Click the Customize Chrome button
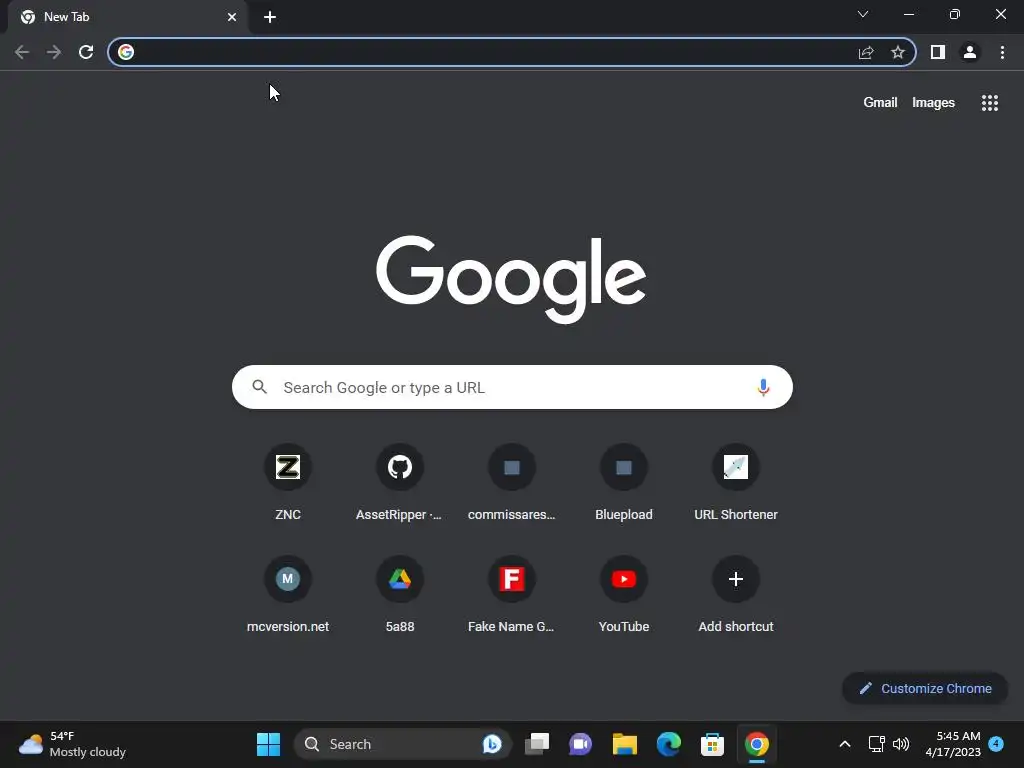 pyautogui.click(x=925, y=688)
